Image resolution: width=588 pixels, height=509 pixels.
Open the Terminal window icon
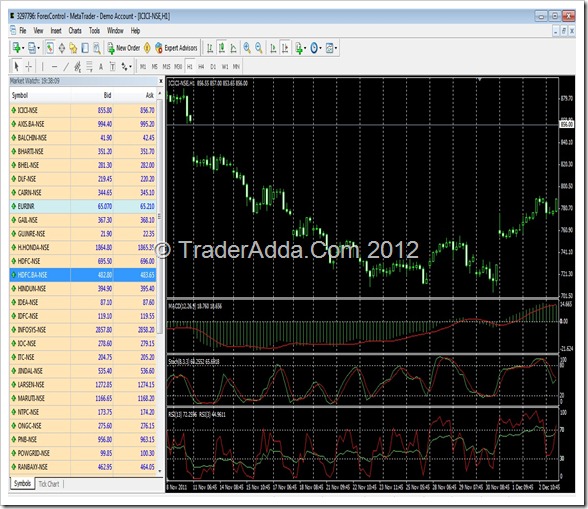pos(85,48)
